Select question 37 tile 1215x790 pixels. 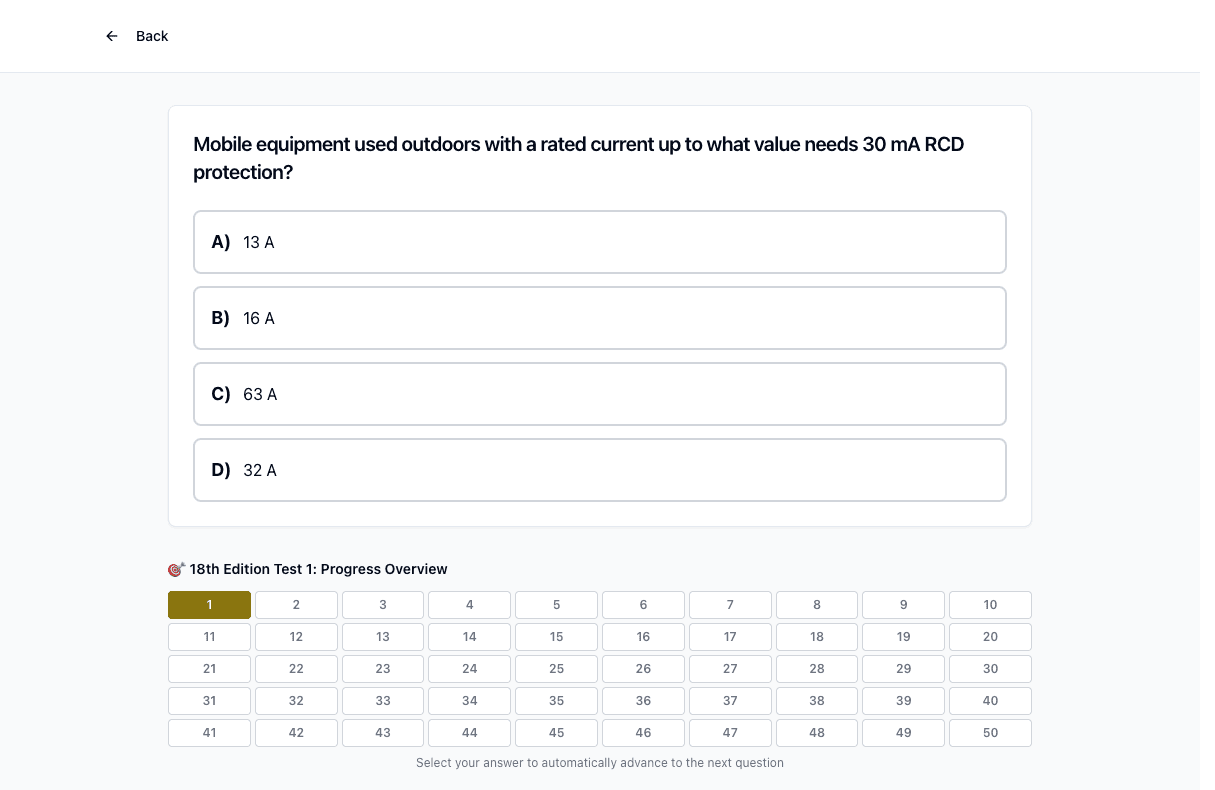click(730, 701)
